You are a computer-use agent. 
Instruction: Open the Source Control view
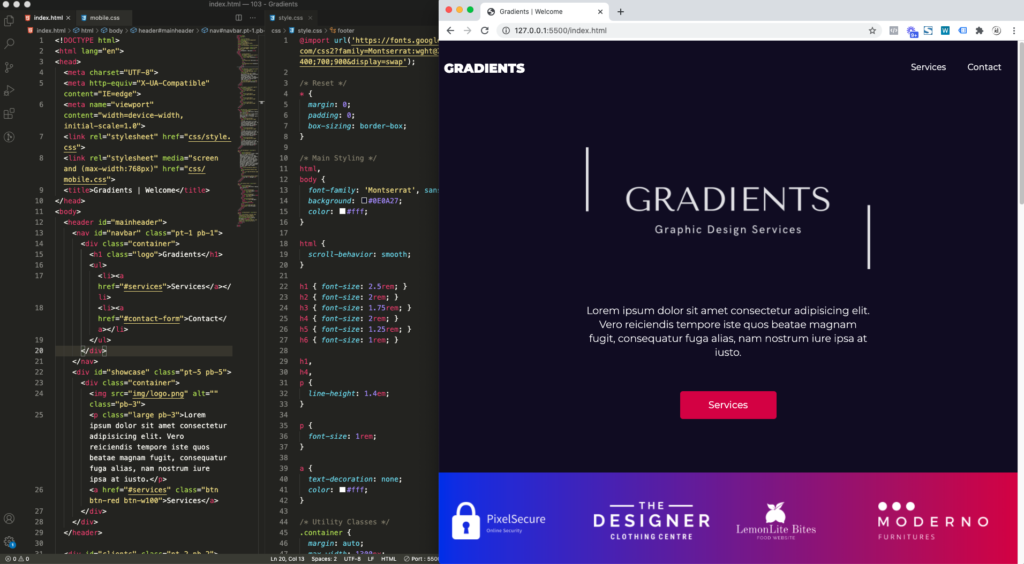9,67
